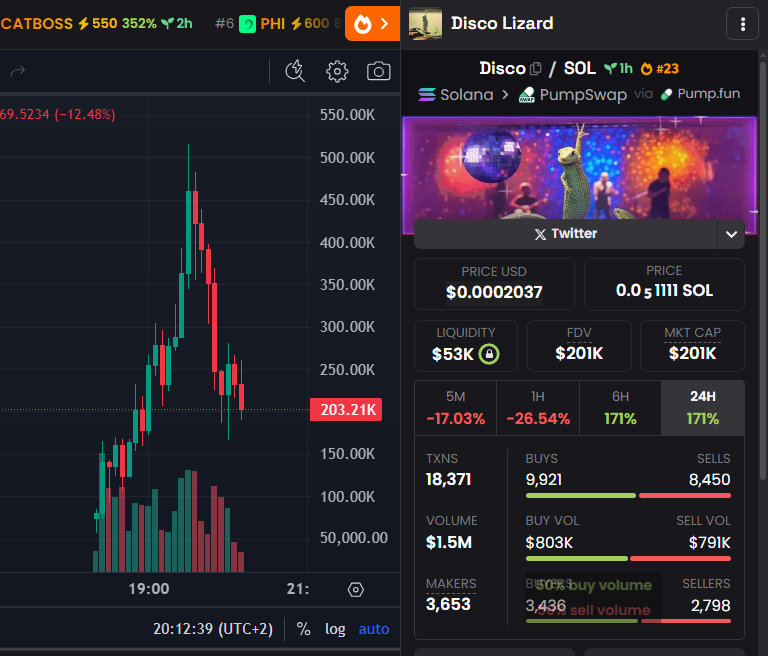Open chart settings gear
This screenshot has height=656, width=768.
(337, 72)
